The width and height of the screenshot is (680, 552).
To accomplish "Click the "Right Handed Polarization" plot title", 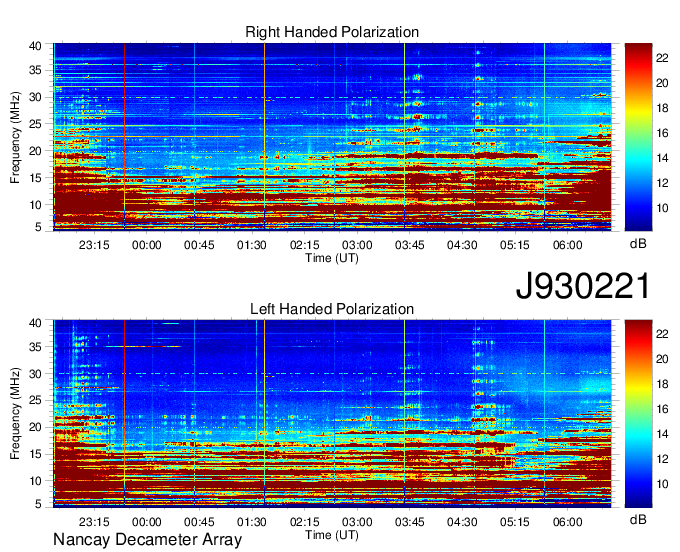I will [332, 32].
